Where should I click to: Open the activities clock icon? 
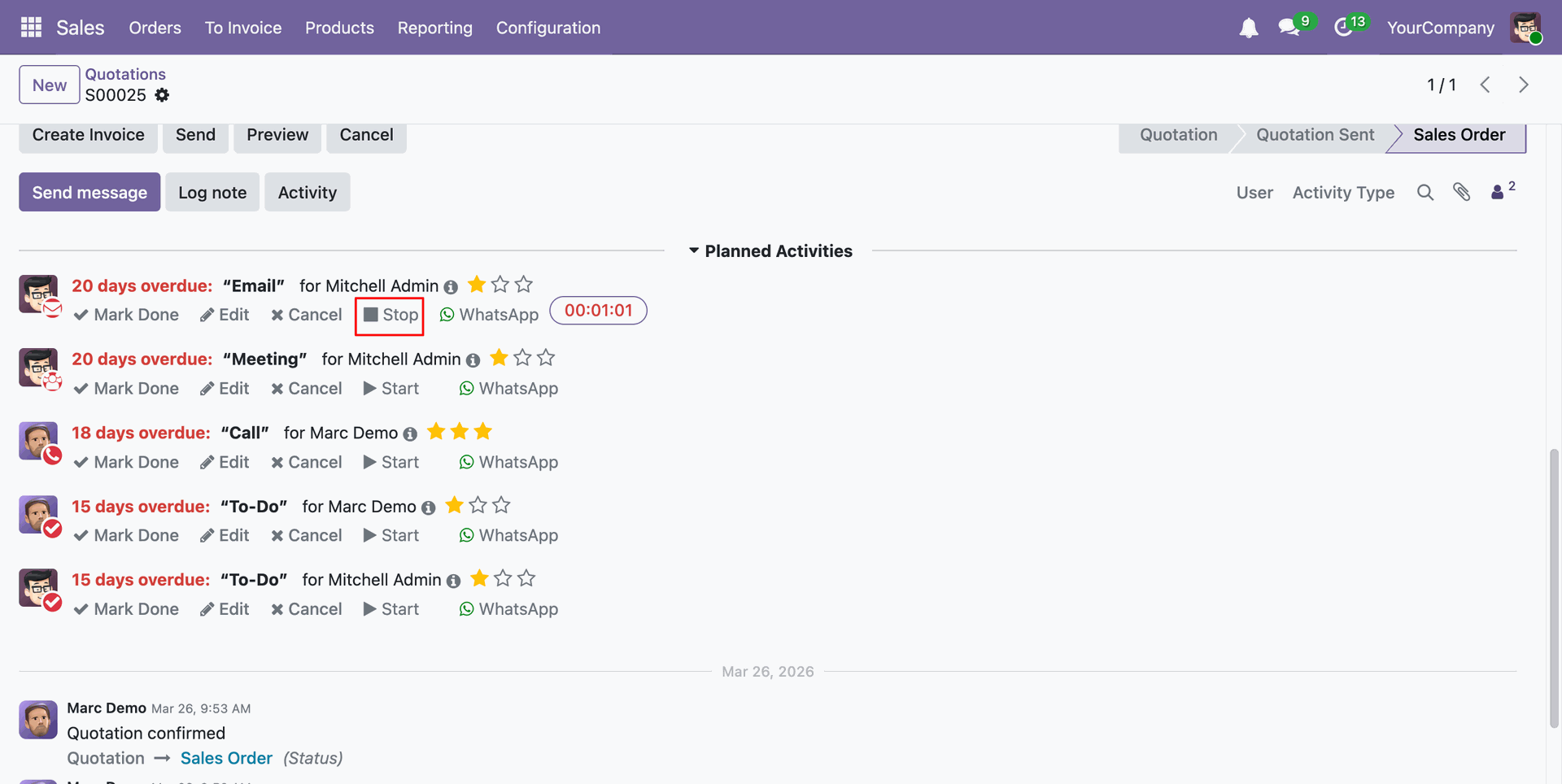point(1343,28)
